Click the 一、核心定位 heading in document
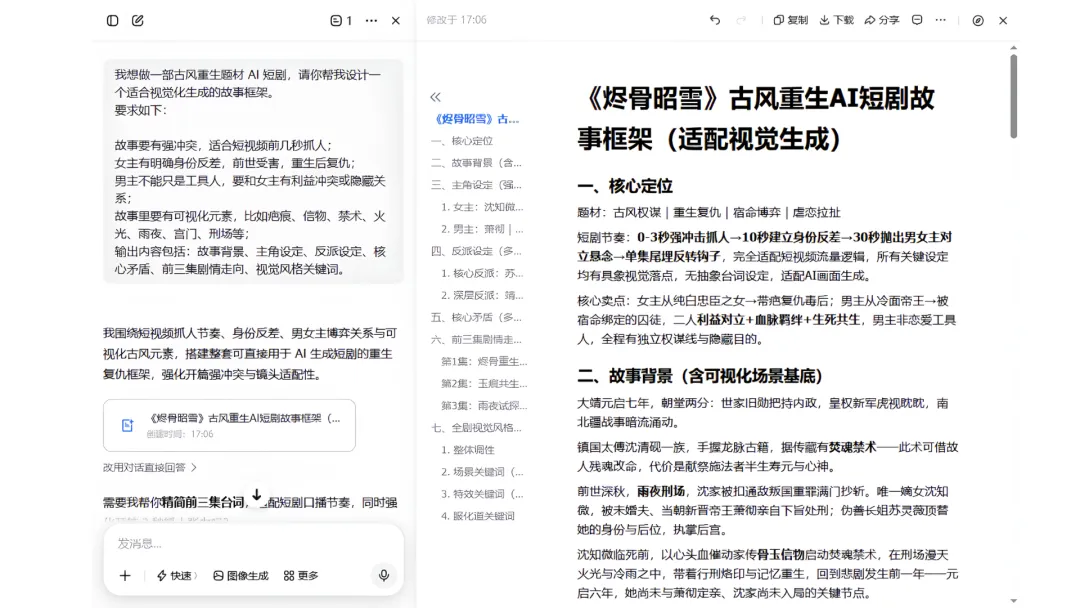Image resolution: width=1080 pixels, height=608 pixels. pyautogui.click(x=625, y=186)
